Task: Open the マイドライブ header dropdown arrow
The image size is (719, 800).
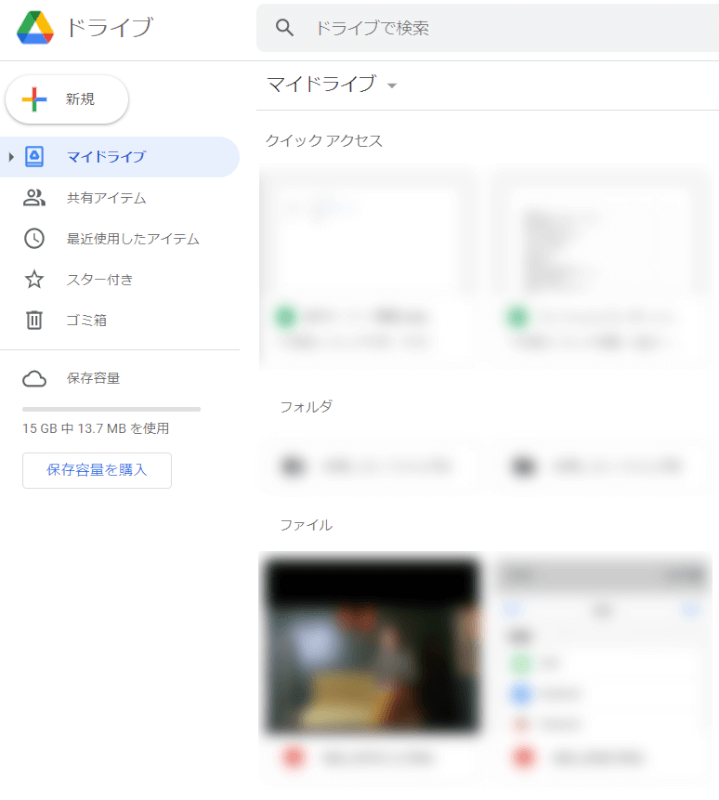Action: 392,86
